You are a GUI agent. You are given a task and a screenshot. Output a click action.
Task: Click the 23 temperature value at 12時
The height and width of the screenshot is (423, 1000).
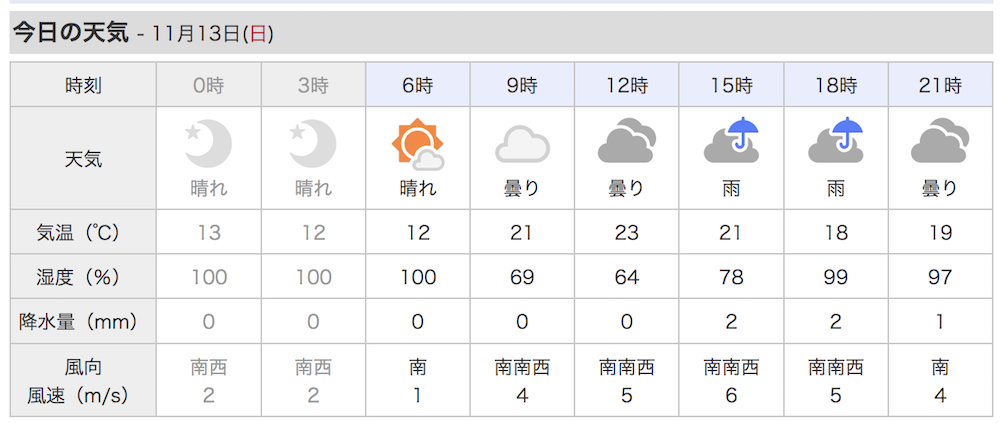(x=626, y=233)
